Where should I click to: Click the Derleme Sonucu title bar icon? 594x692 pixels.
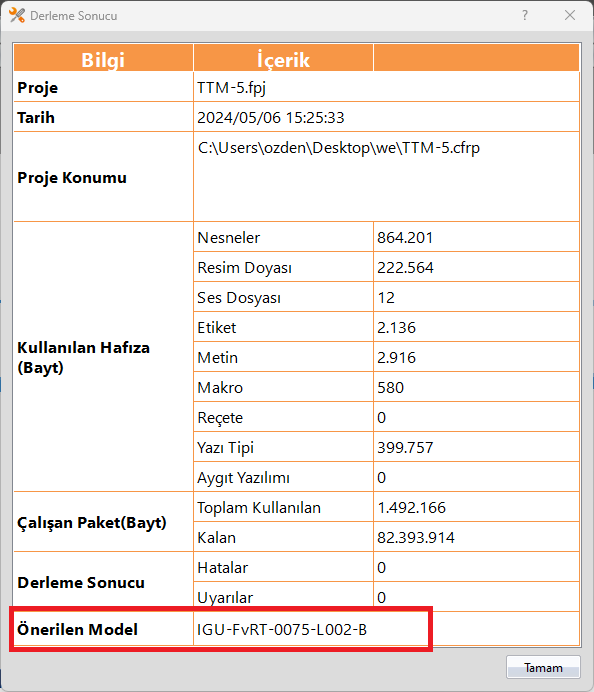(x=17, y=15)
